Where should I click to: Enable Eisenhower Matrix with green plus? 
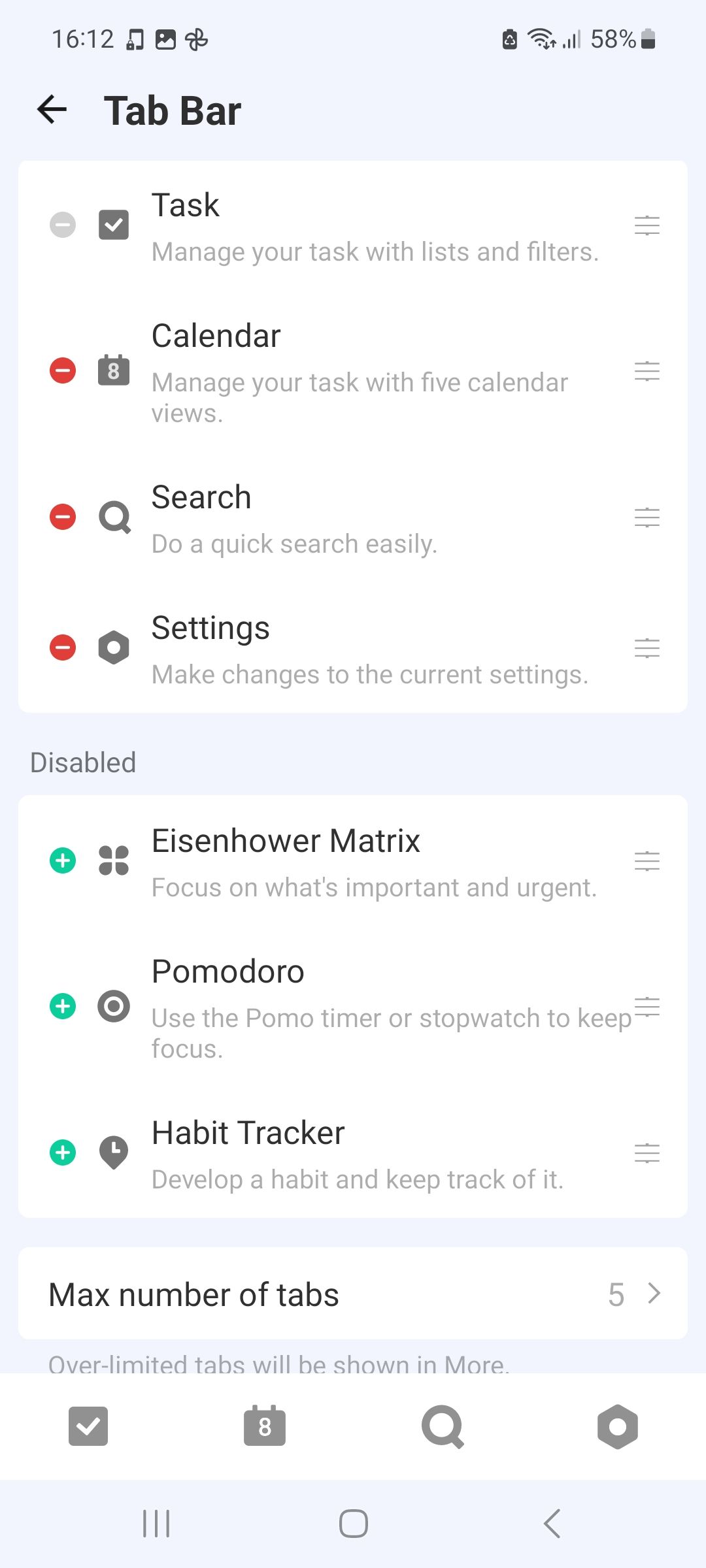click(63, 860)
